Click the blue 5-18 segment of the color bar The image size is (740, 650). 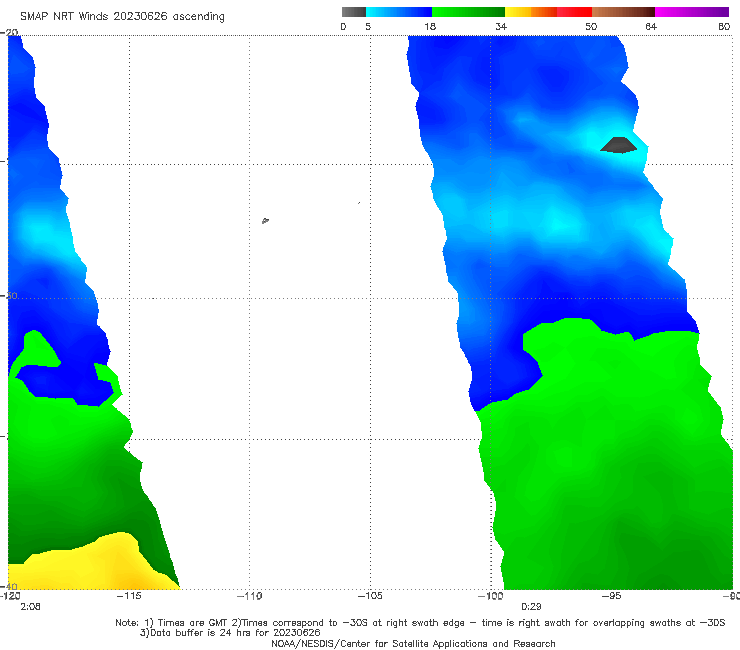click(x=399, y=12)
